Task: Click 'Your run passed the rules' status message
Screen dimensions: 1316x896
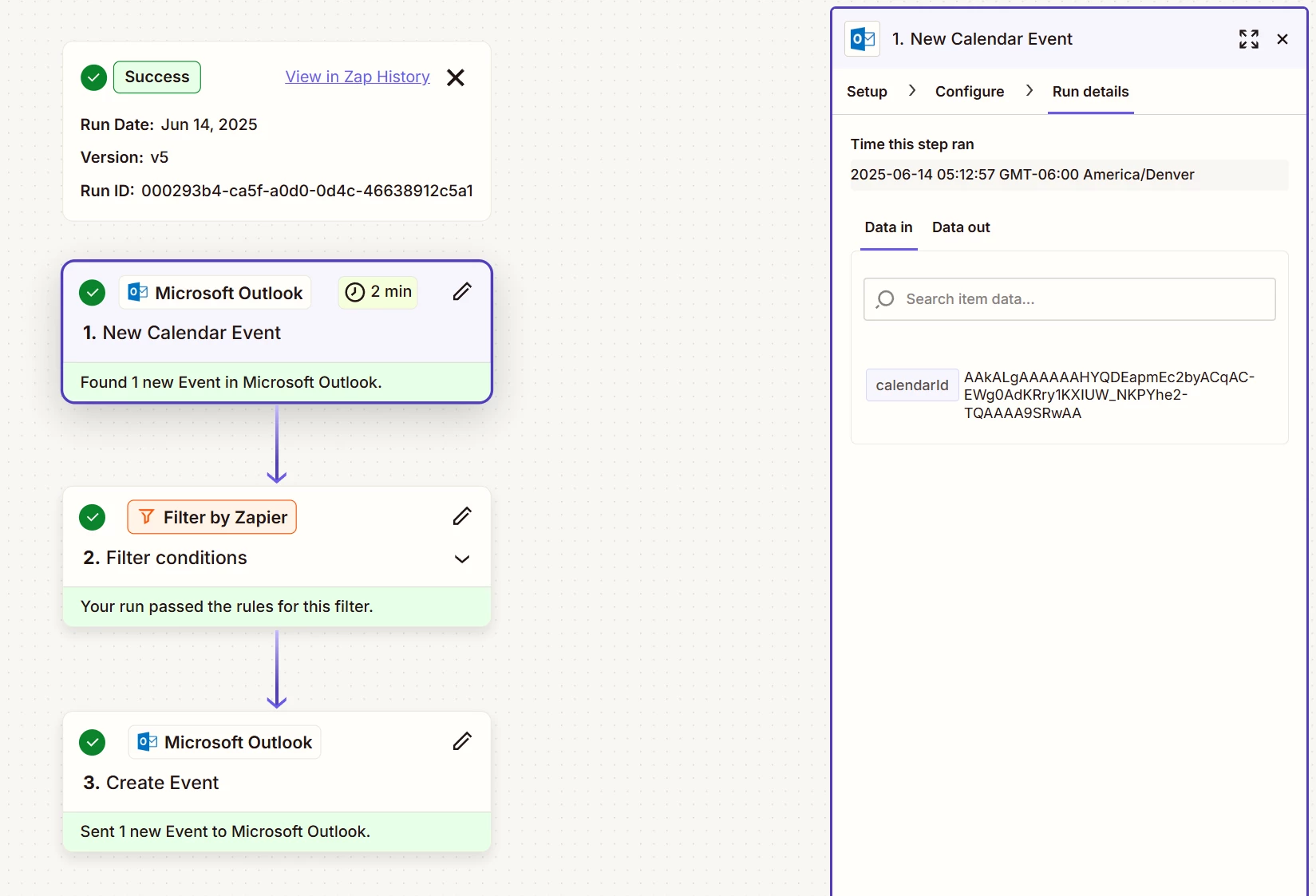Action: coord(277,606)
